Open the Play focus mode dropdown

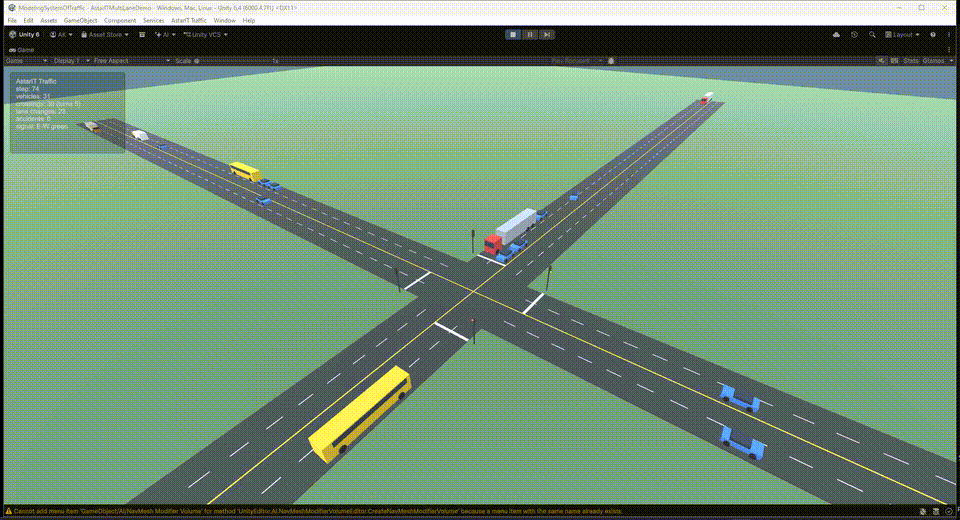(x=575, y=61)
